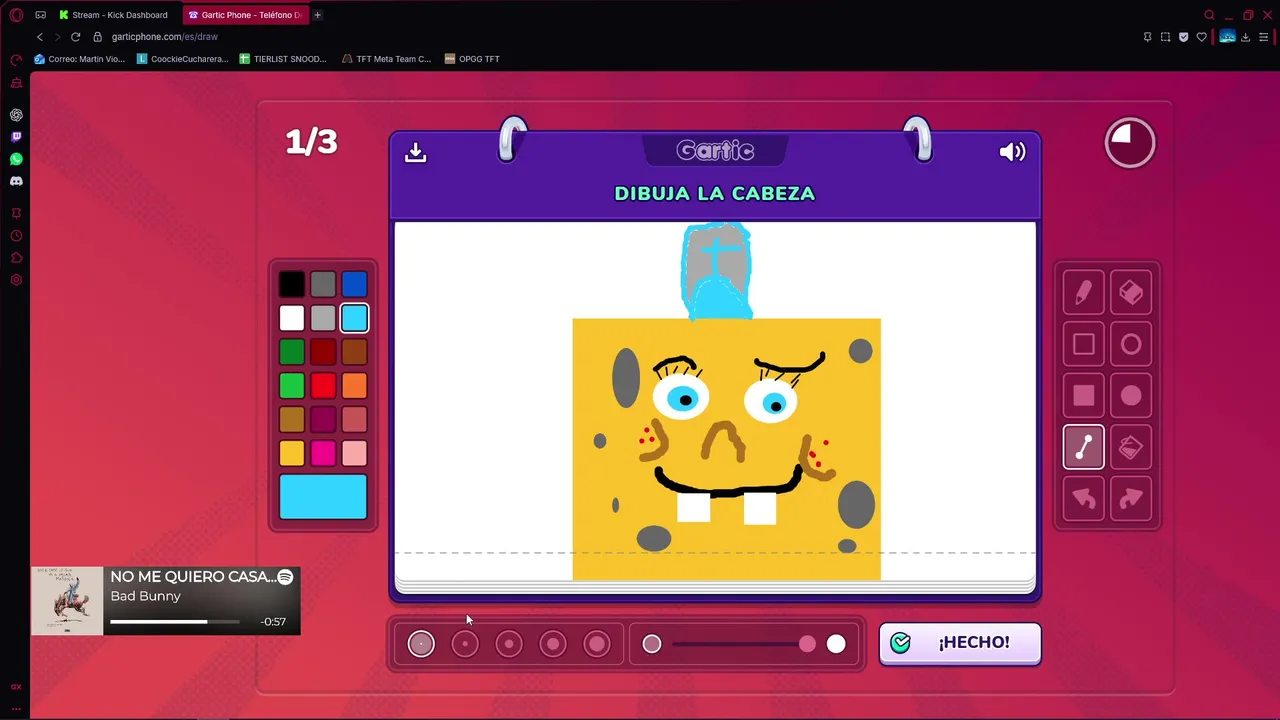
Task: Pick the dark blue color swatch
Action: (x=354, y=284)
